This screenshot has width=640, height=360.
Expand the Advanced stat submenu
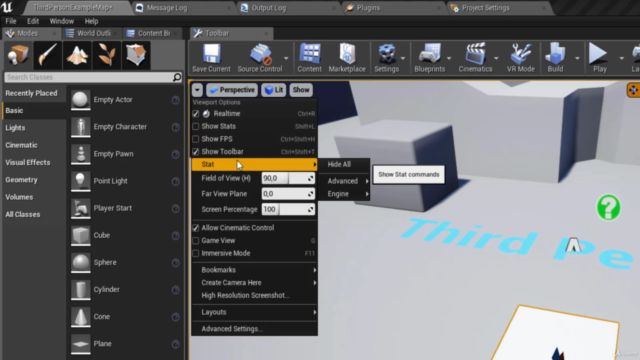point(345,181)
